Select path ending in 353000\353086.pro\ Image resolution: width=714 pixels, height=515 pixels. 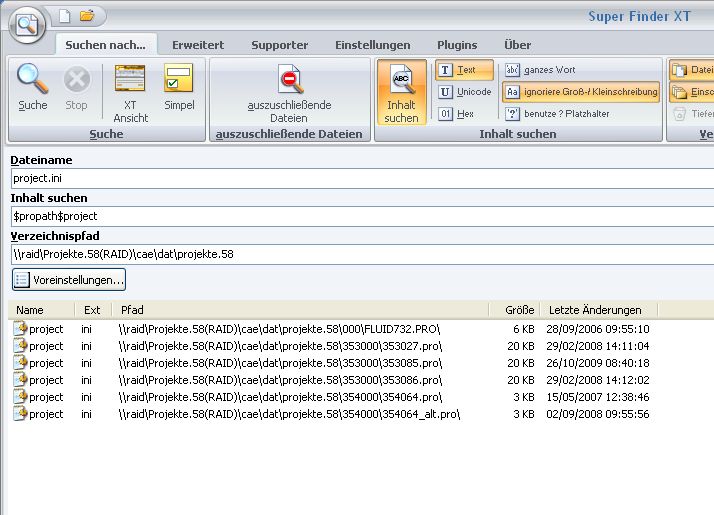point(280,380)
